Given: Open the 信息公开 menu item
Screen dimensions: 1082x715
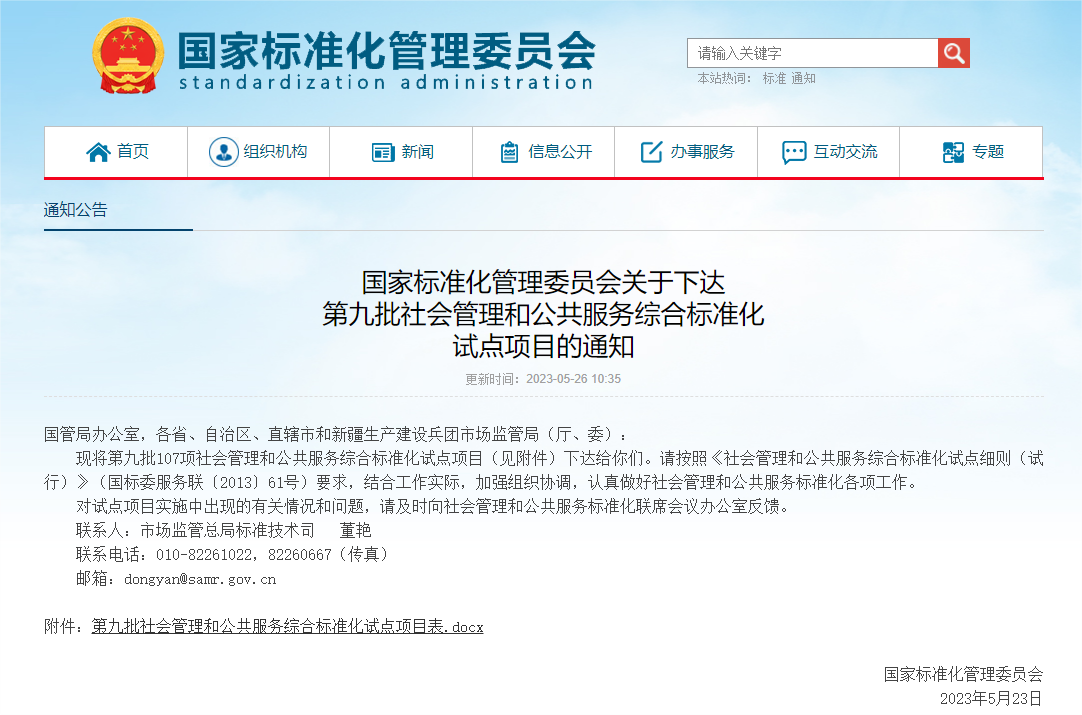Looking at the screenshot, I should point(560,152).
